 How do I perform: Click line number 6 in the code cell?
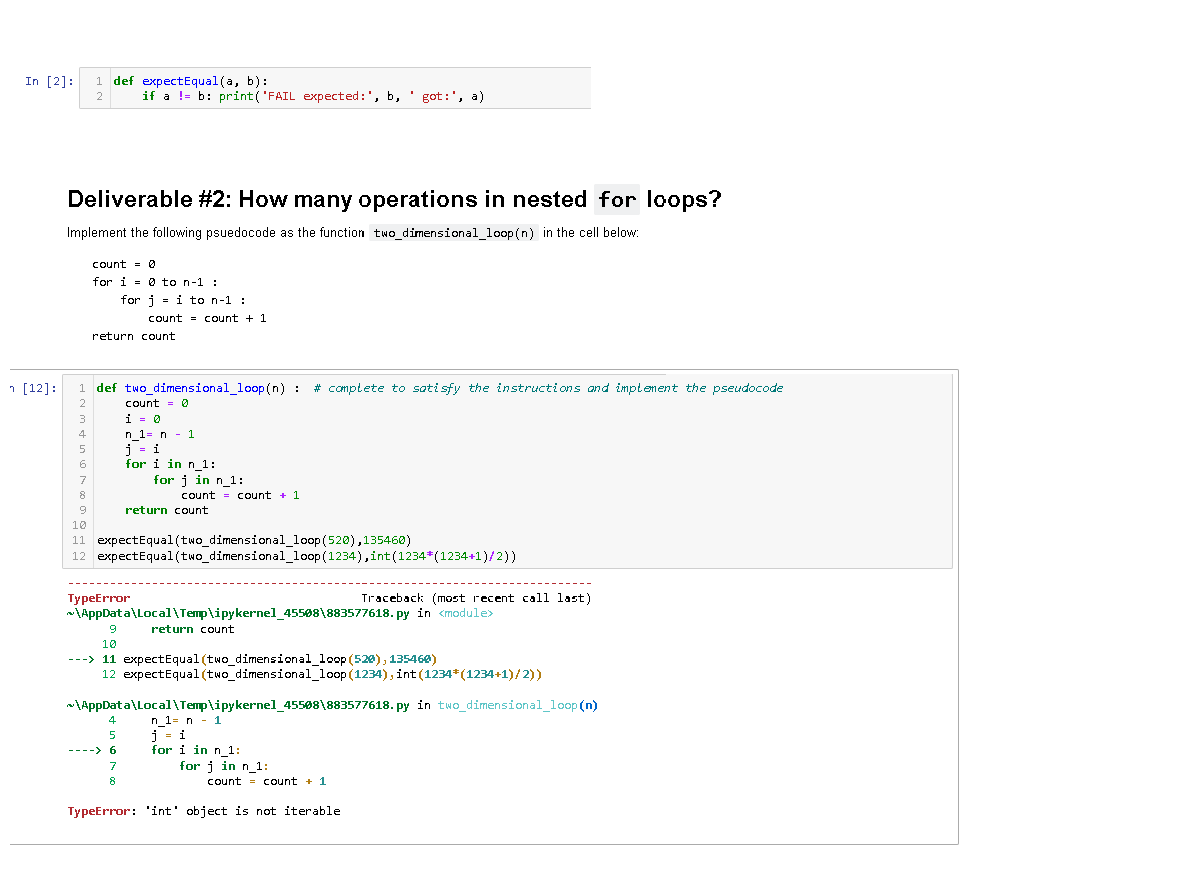pyautogui.click(x=82, y=464)
